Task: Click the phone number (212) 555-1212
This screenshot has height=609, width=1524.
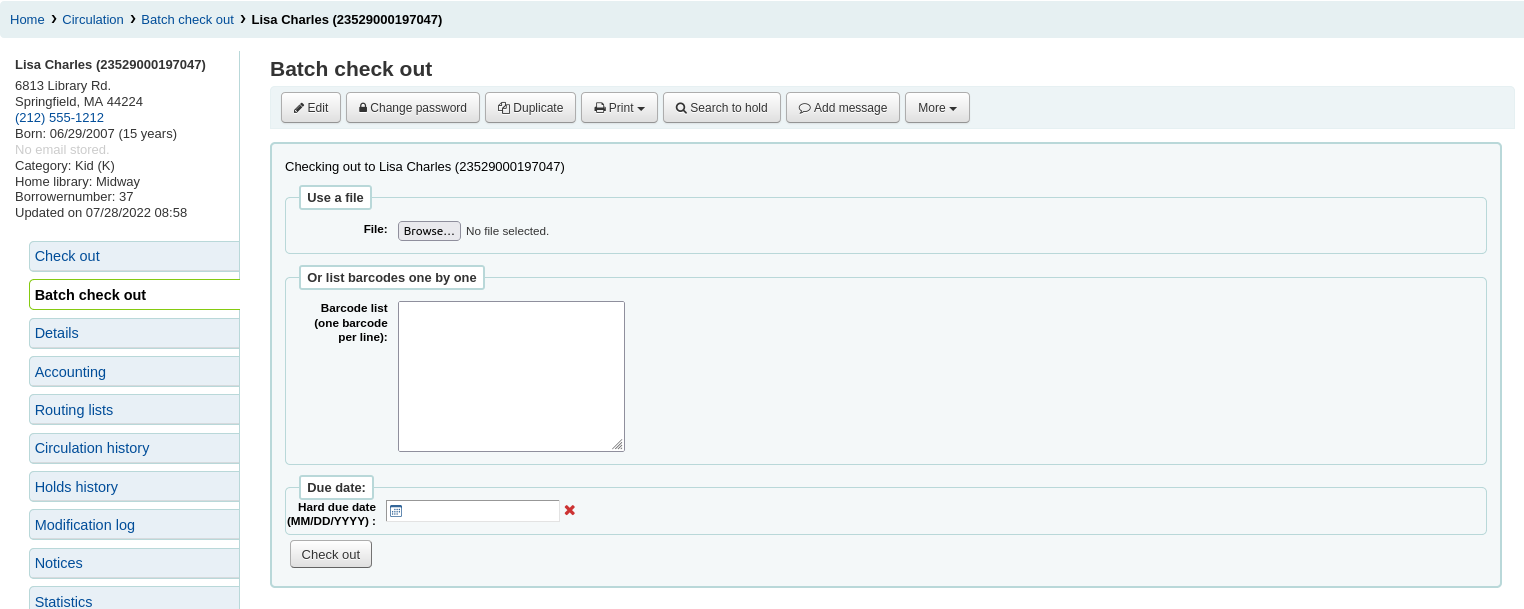Action: [x=59, y=117]
